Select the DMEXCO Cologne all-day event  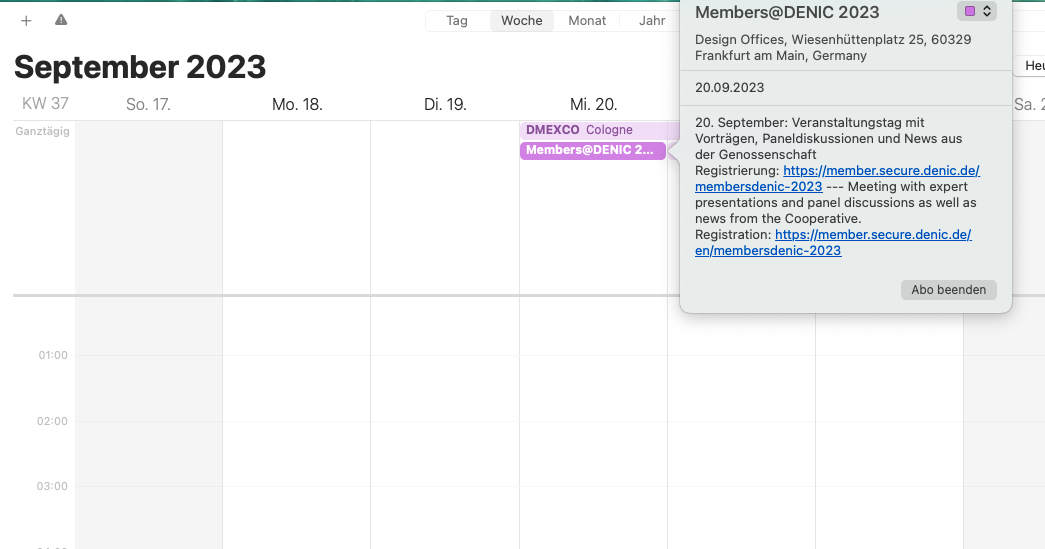click(599, 130)
